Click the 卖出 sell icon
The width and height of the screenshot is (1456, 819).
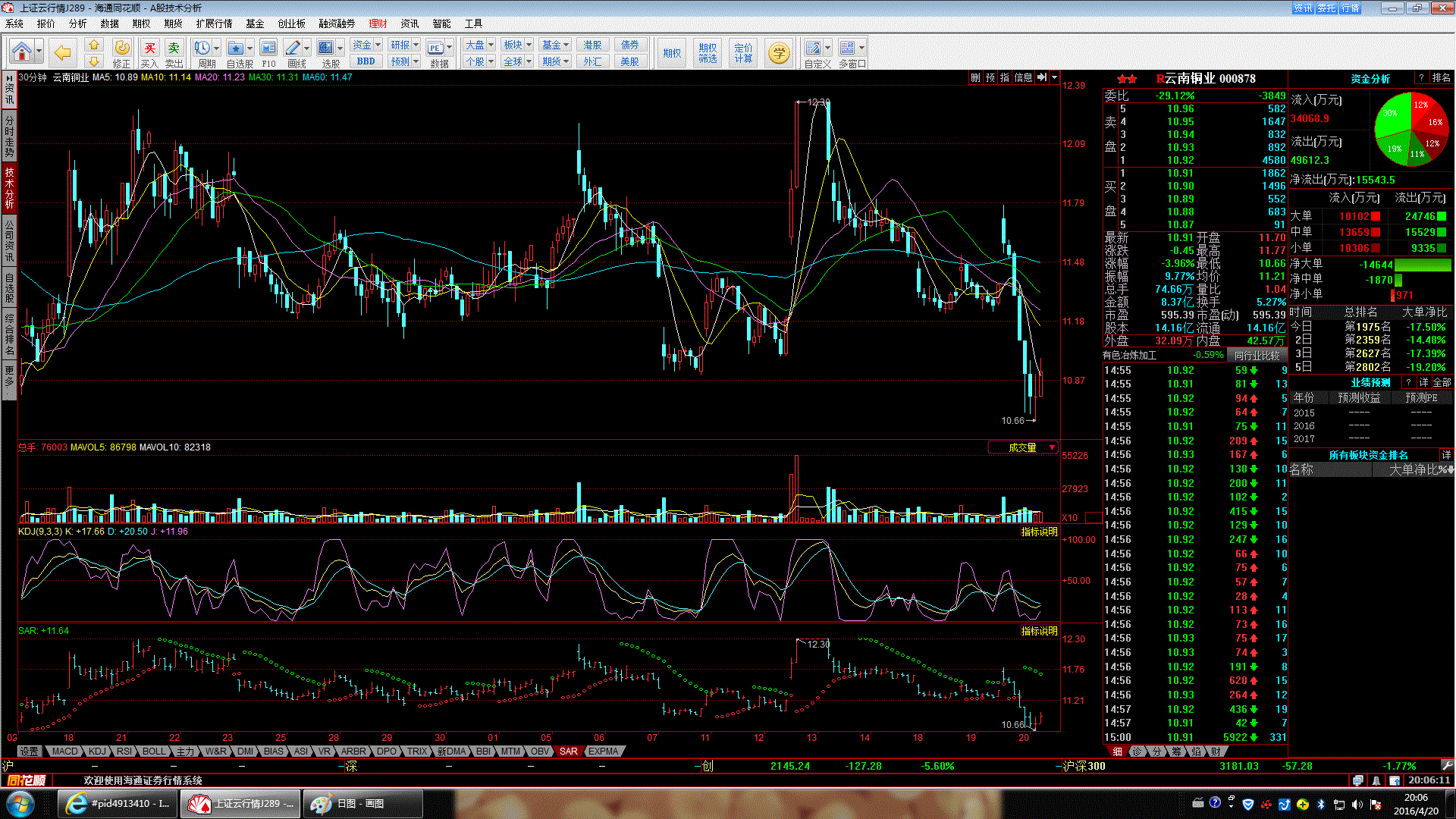[x=174, y=48]
